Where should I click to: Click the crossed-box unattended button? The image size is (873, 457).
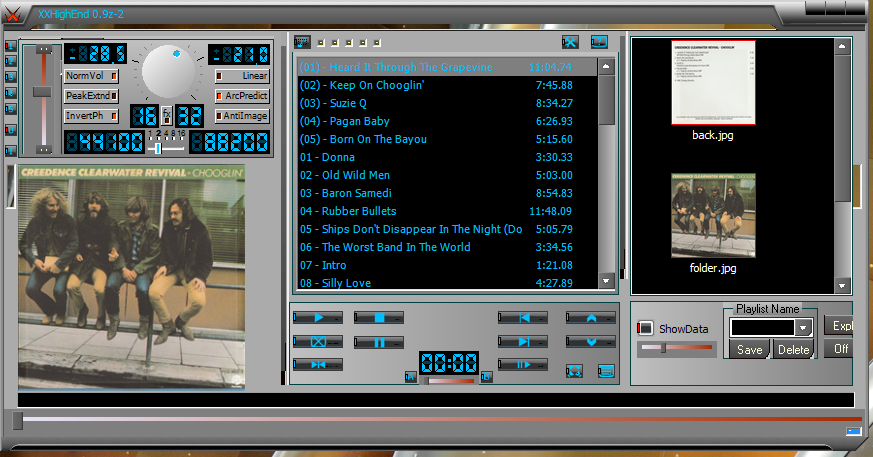(318, 342)
